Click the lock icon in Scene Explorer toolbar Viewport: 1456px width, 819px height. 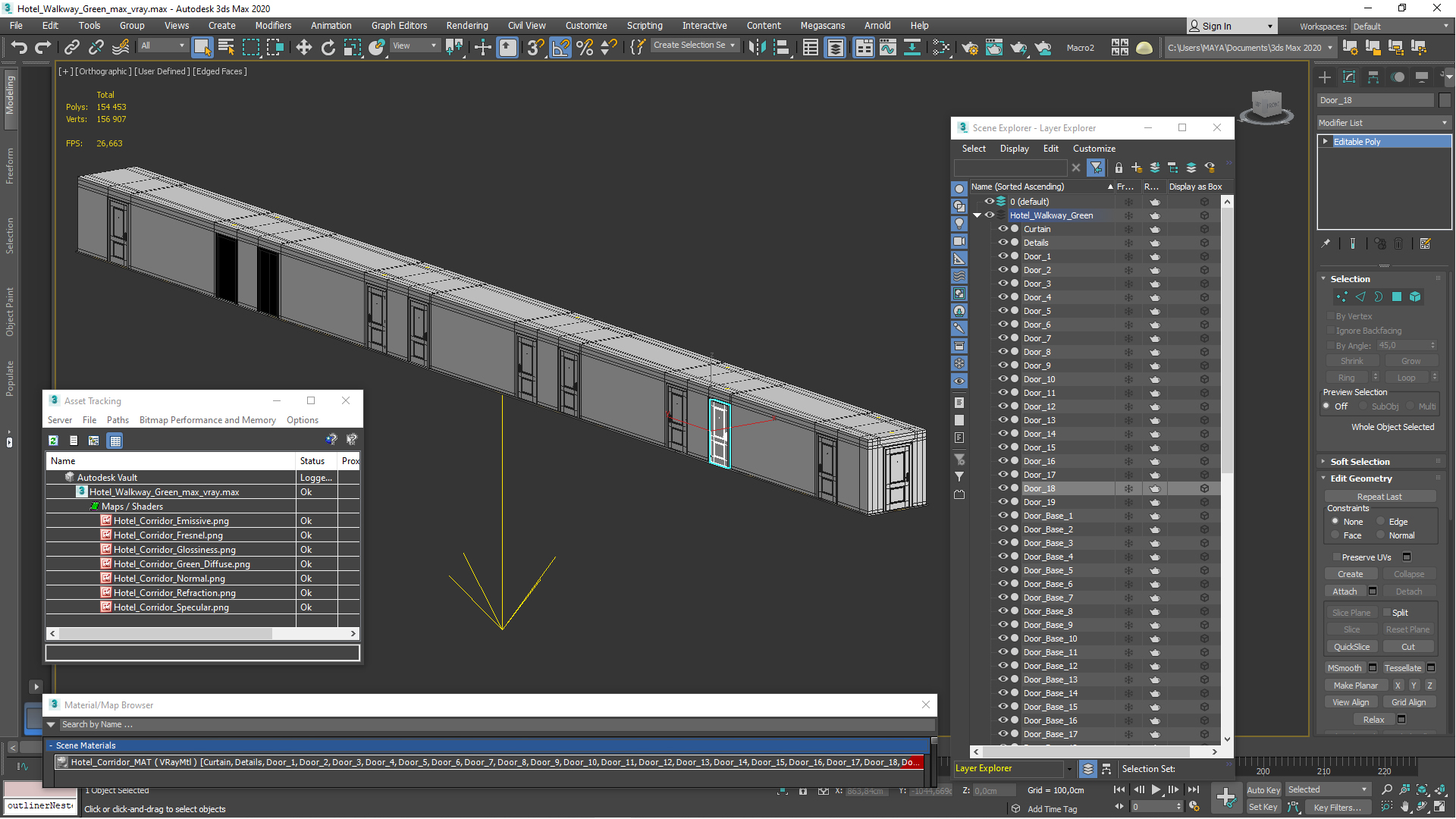click(1119, 168)
